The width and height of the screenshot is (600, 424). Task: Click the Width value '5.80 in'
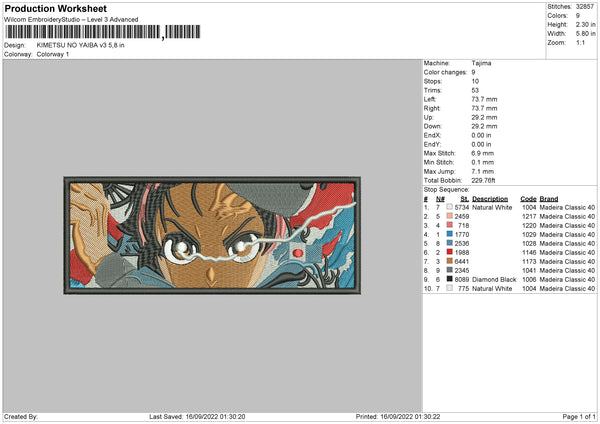[585, 34]
